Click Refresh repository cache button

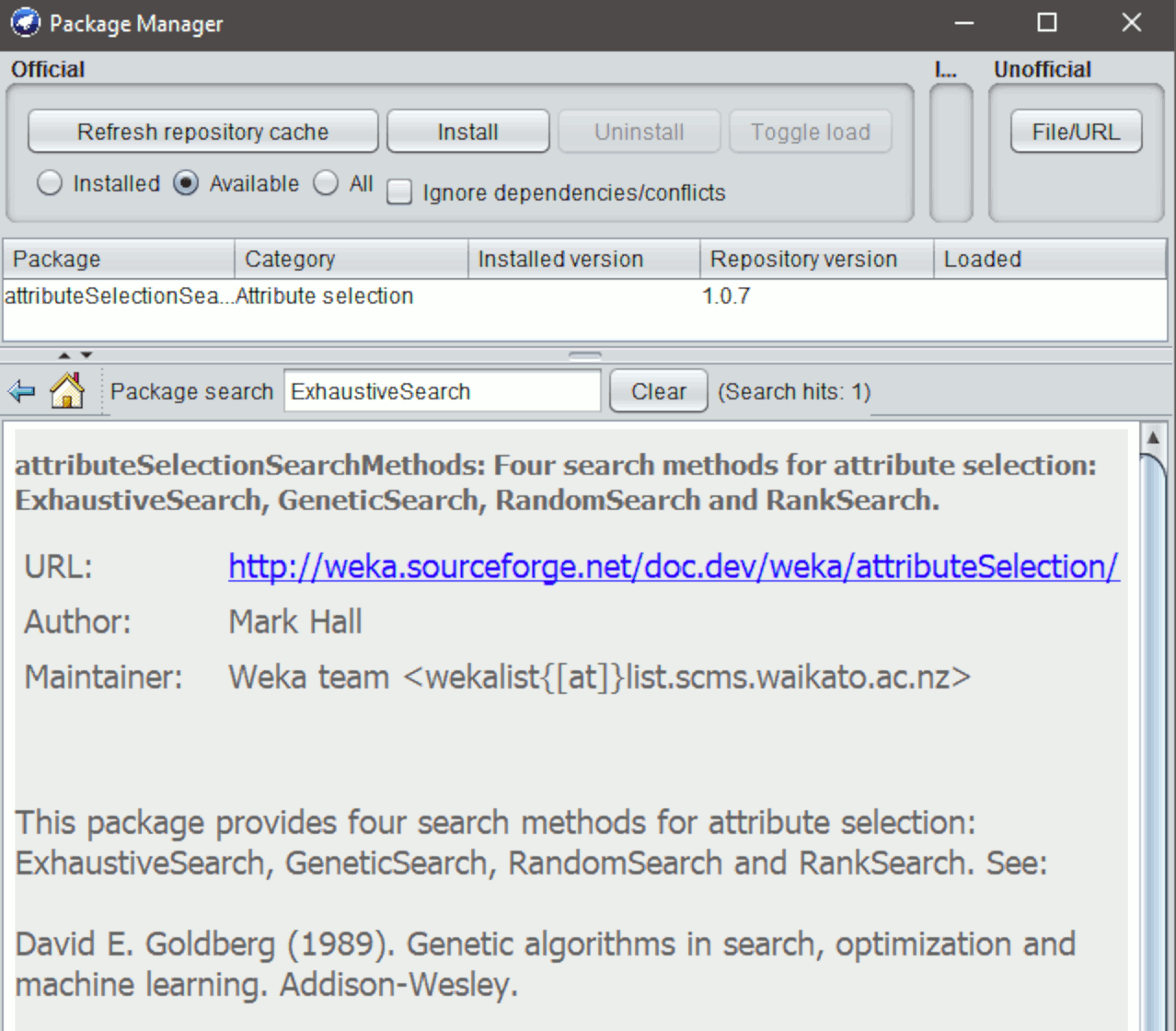click(203, 132)
